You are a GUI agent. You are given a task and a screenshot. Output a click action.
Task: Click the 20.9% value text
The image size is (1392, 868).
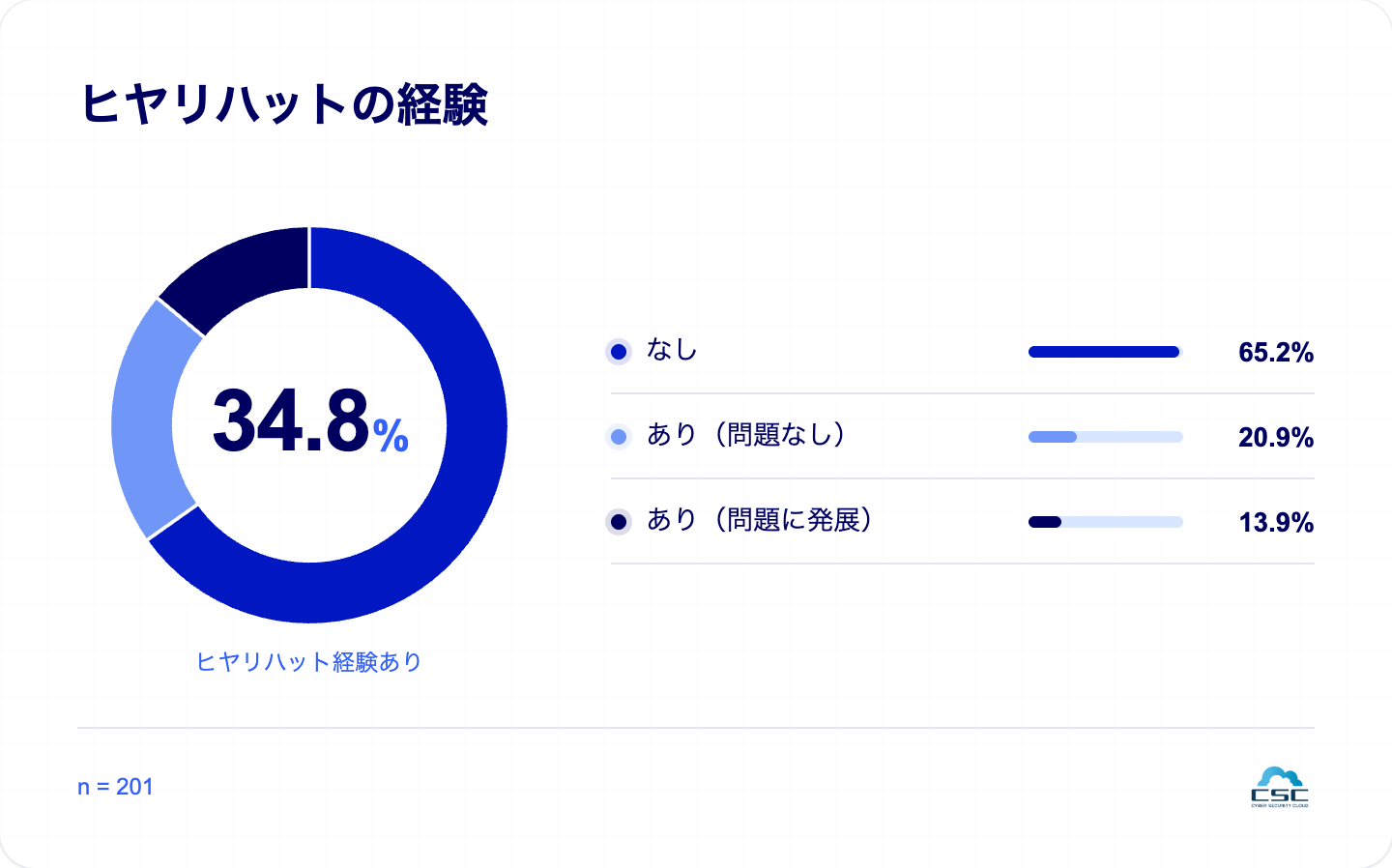point(1276,438)
